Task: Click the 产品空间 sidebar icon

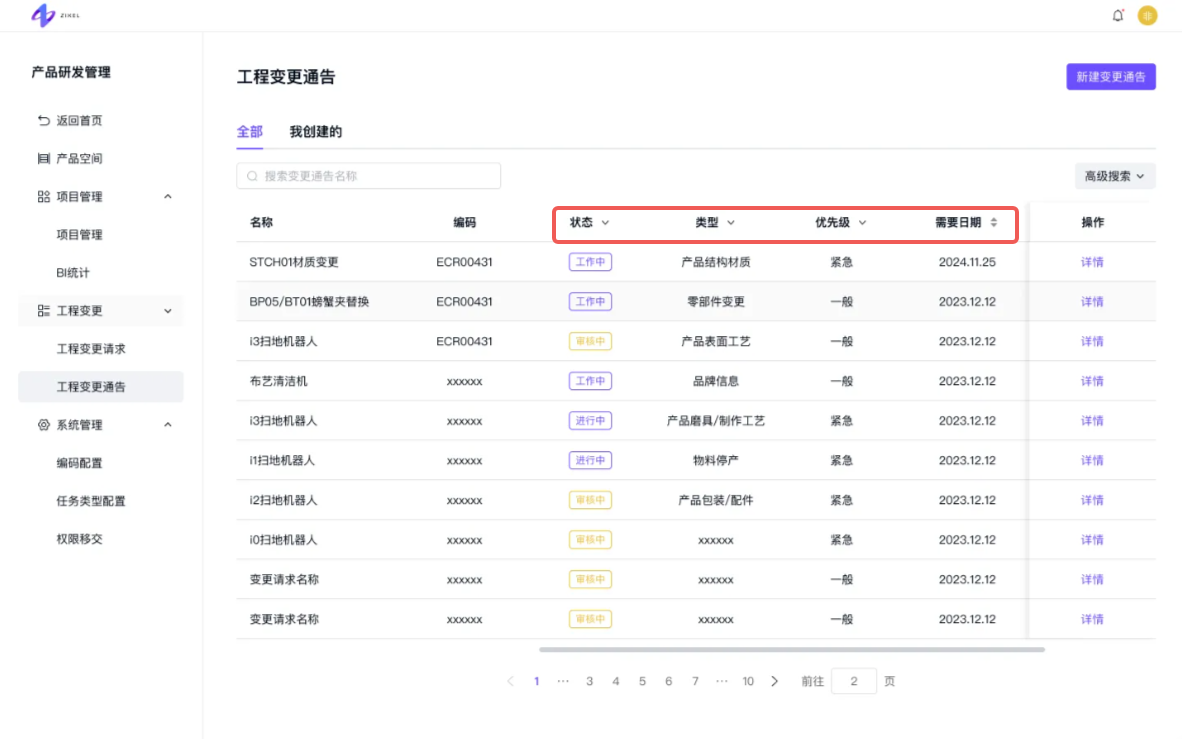Action: [44, 158]
